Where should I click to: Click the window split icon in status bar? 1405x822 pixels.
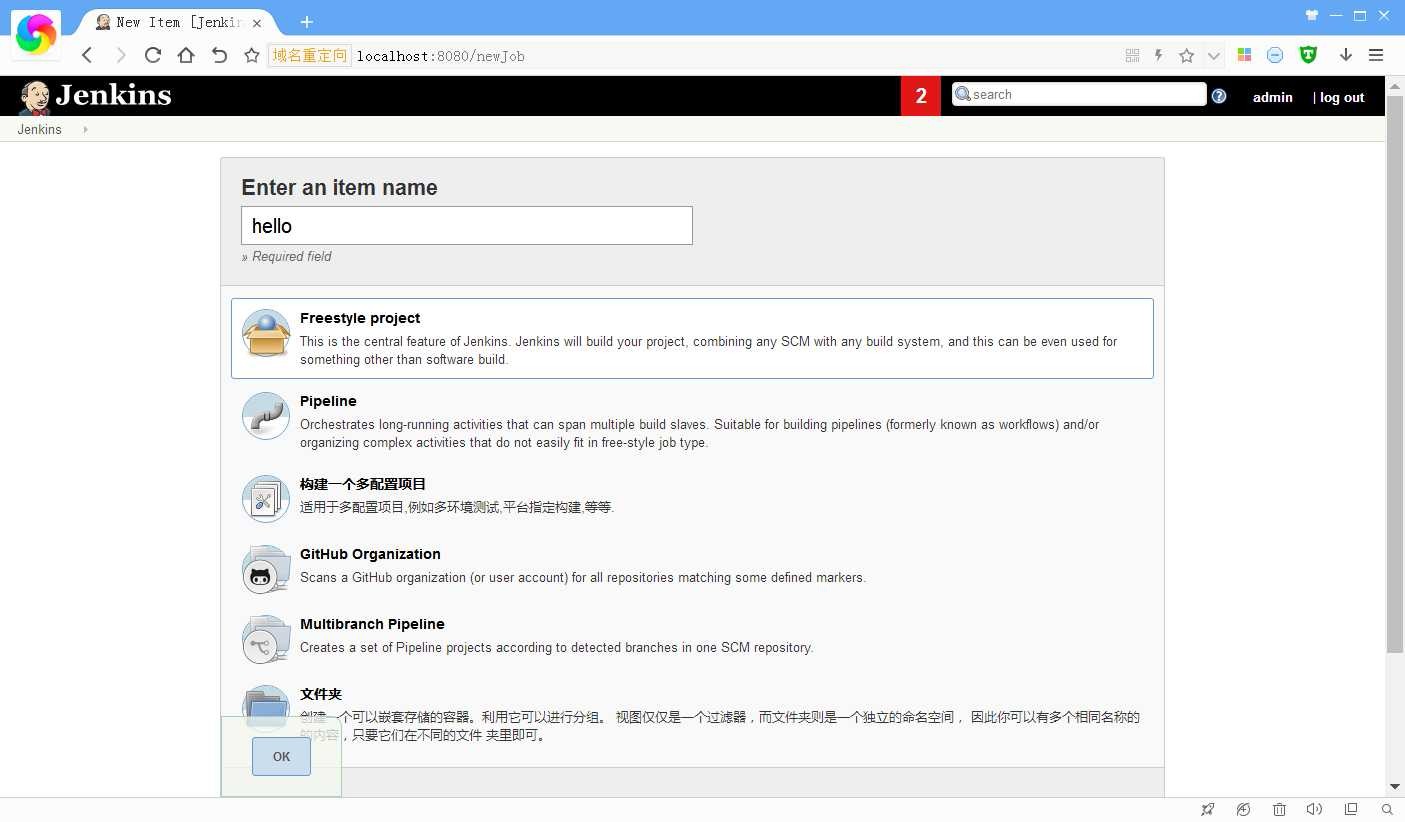coord(1351,809)
